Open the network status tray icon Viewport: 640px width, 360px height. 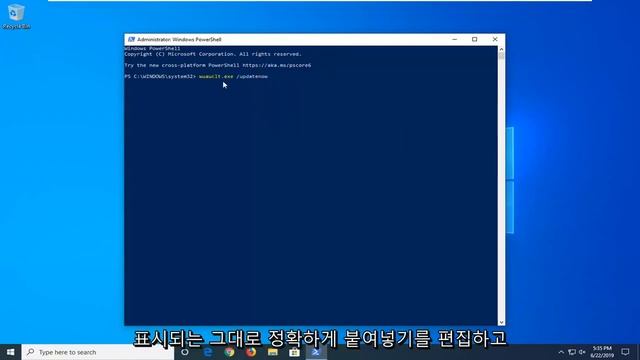[x=572, y=352]
